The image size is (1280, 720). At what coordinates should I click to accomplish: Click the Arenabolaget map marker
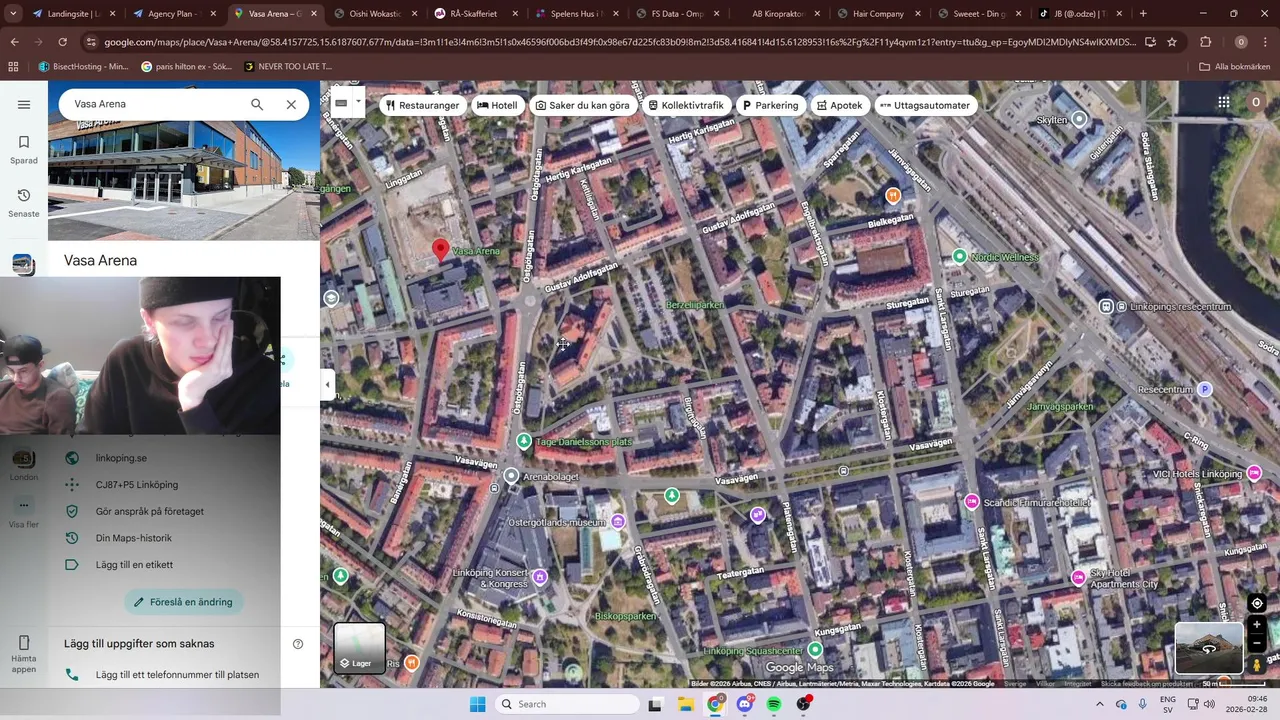click(x=511, y=476)
